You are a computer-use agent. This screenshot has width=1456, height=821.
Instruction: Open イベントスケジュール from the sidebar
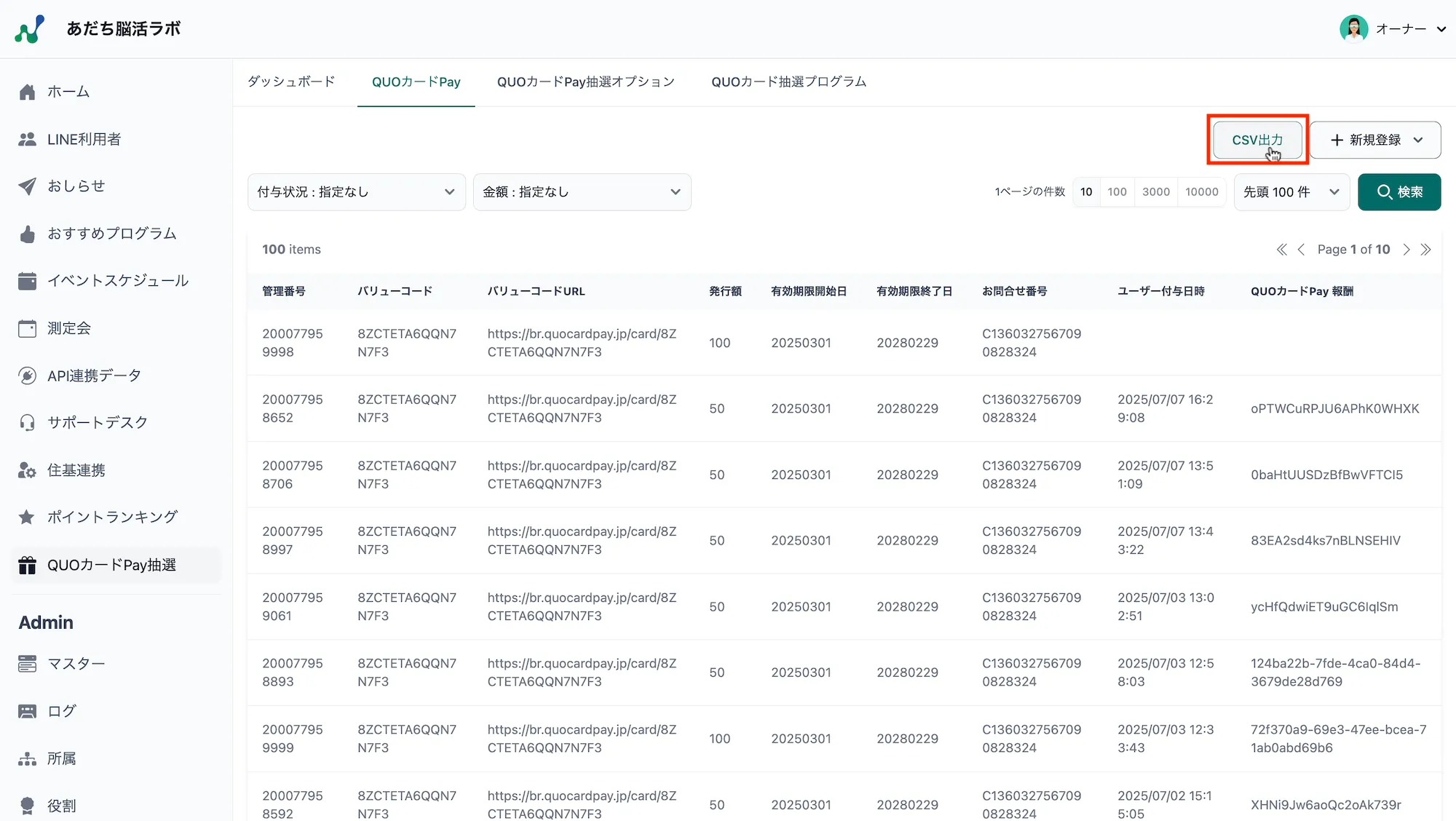pos(116,280)
